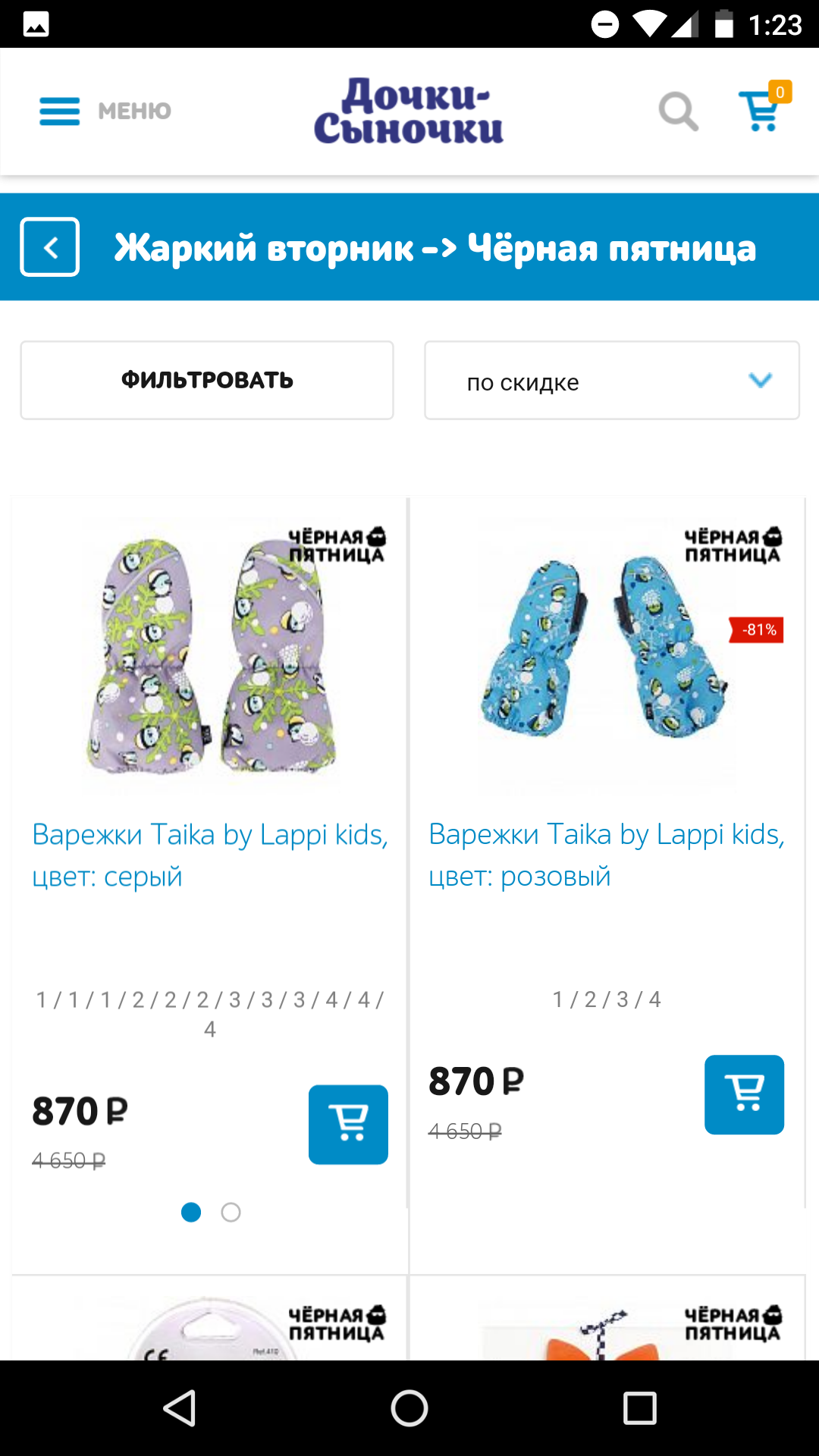Tap the back arrow button in blue banner

50,247
